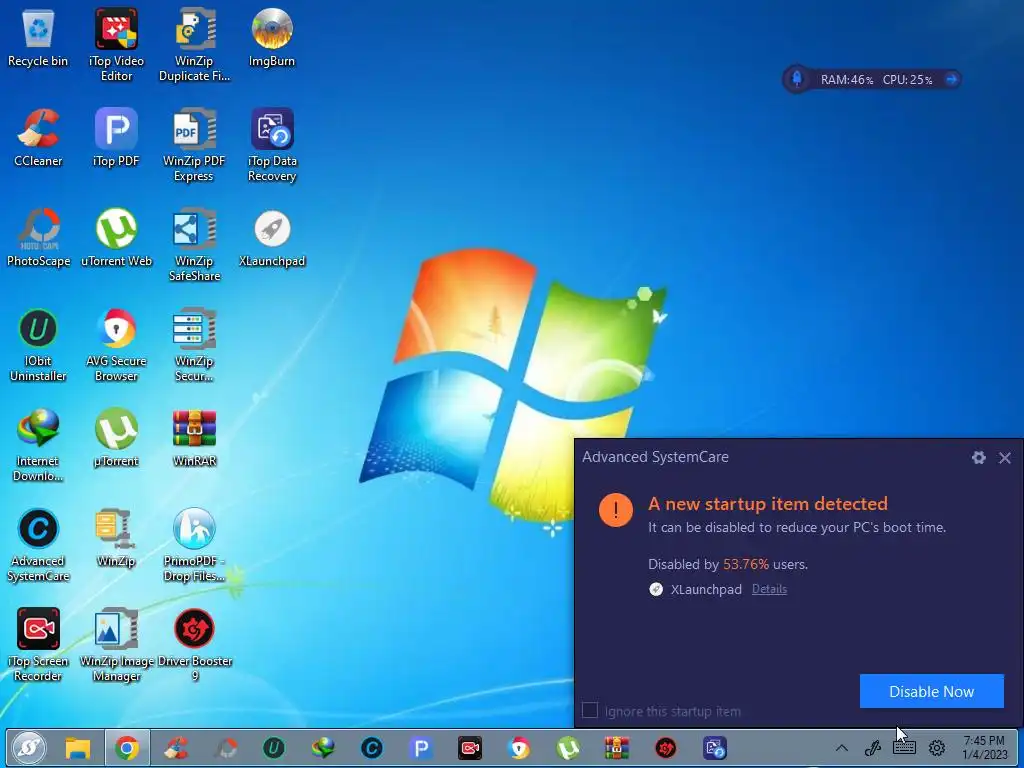Open Driver Booster from the taskbar
This screenshot has width=1024, height=768.
665,748
